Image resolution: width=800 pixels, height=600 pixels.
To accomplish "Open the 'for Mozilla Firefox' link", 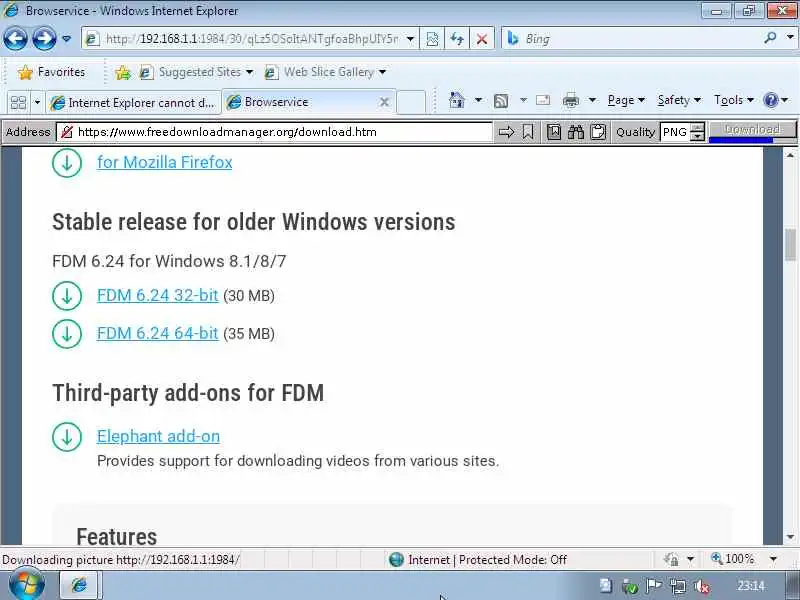I will (x=165, y=162).
